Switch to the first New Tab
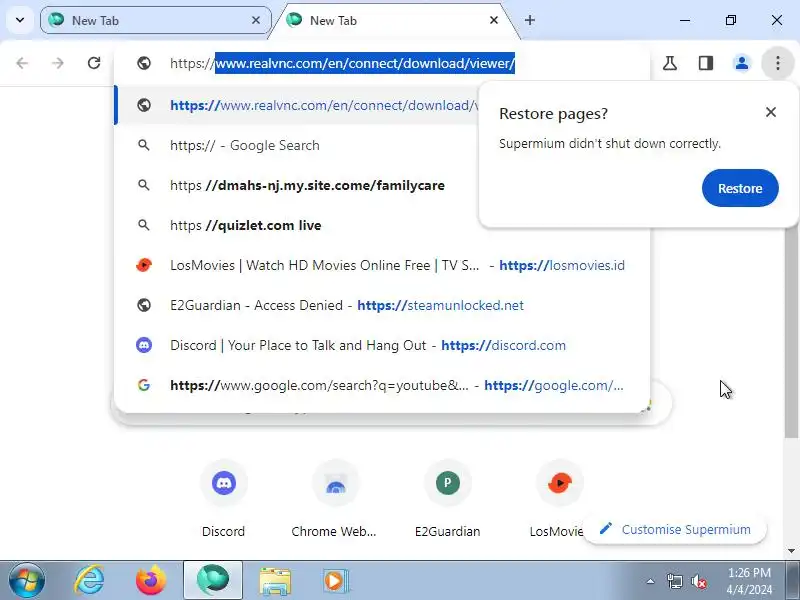This screenshot has height=600, width=800. tap(156, 20)
